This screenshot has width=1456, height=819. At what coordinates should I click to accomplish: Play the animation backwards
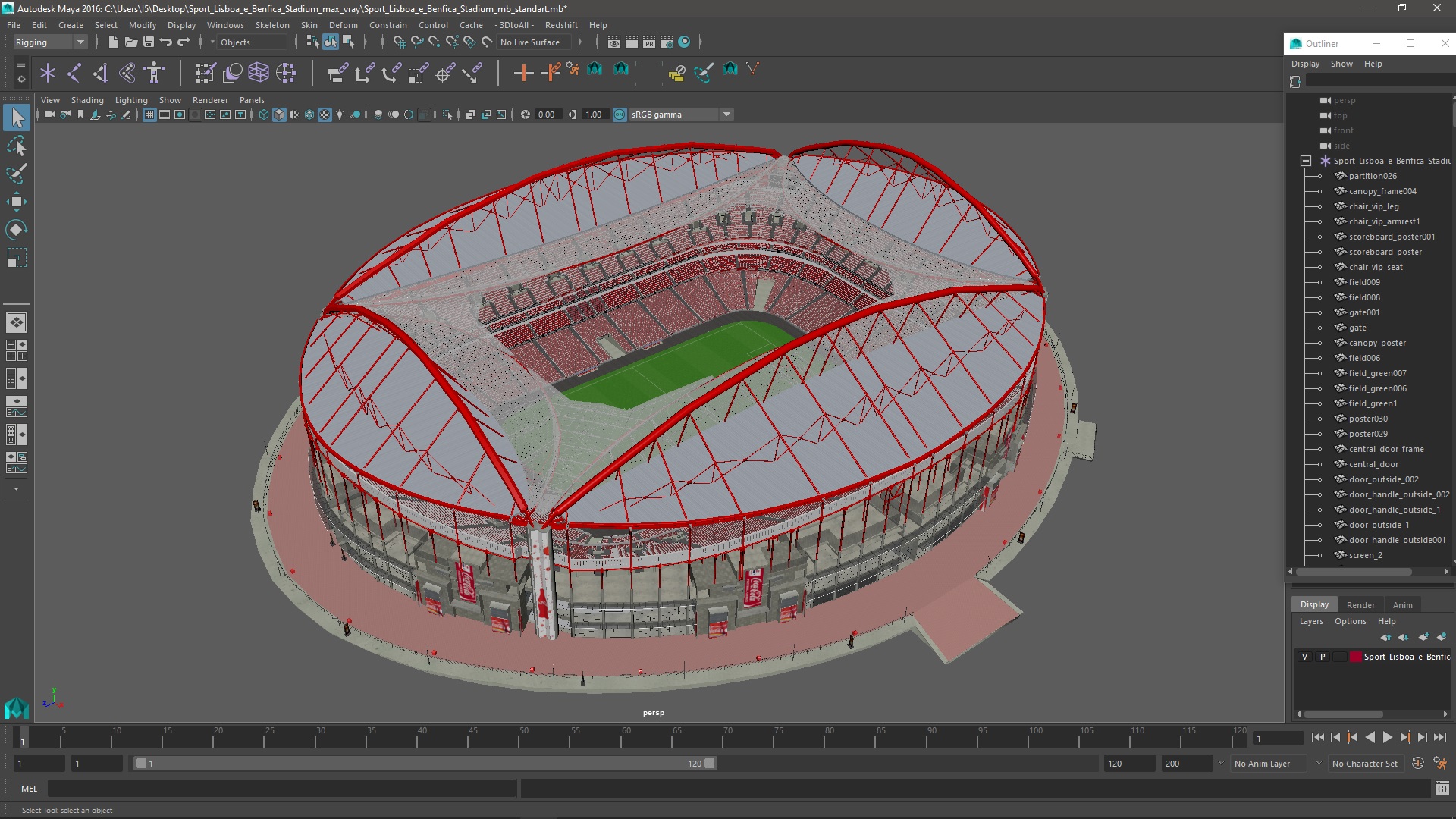pyautogui.click(x=1370, y=737)
